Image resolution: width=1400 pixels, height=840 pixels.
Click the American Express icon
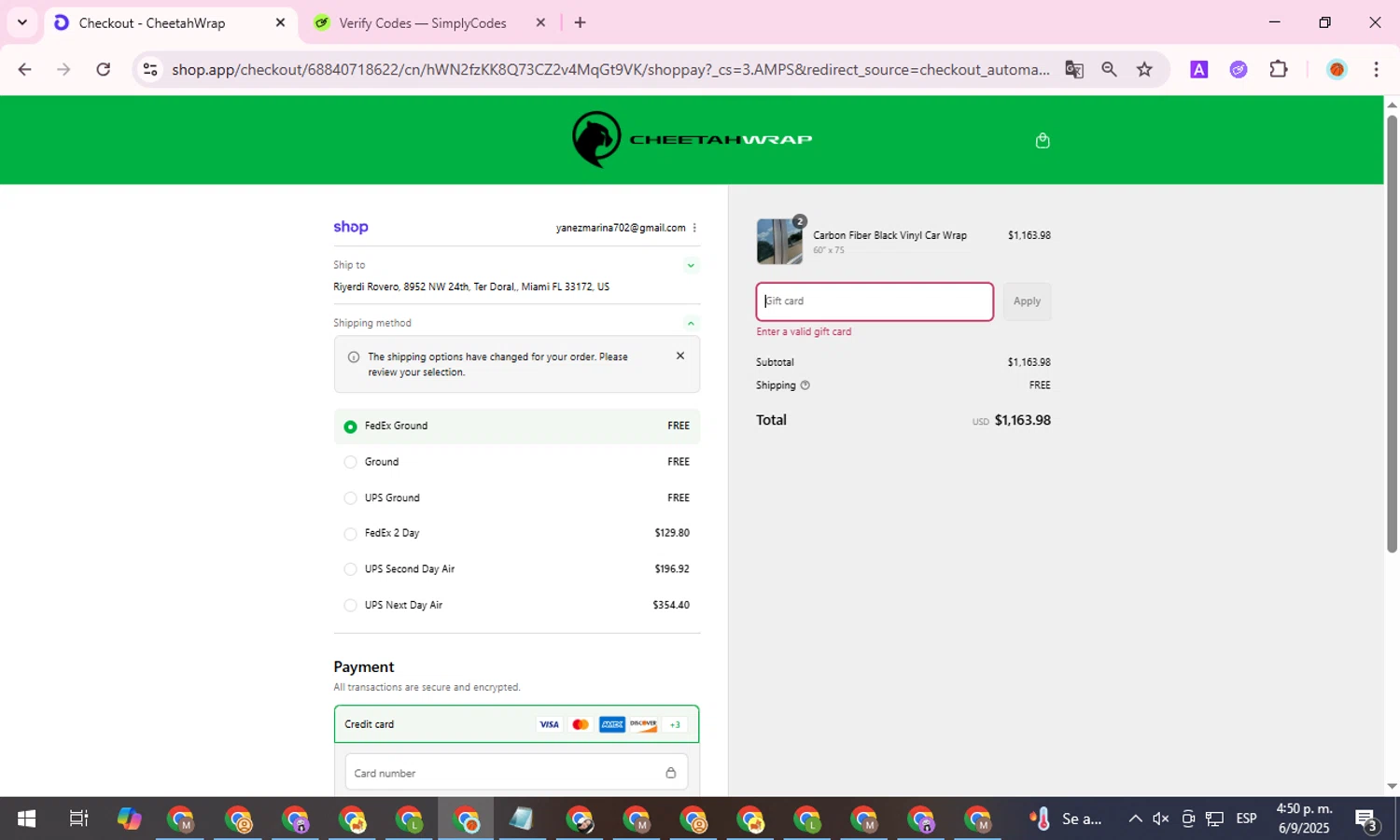coord(612,724)
